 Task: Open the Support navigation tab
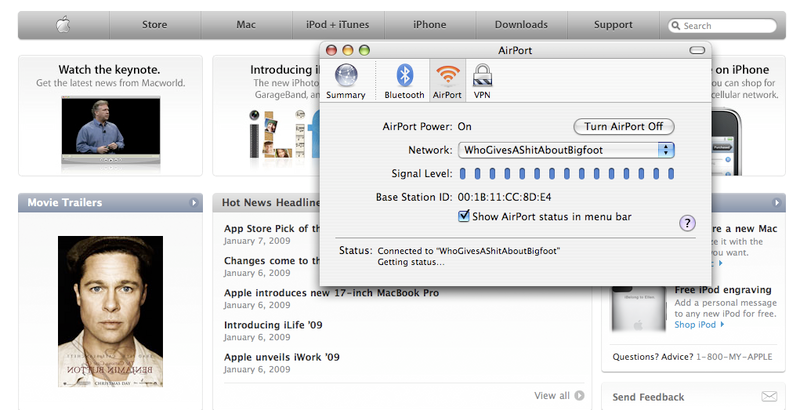(x=613, y=24)
